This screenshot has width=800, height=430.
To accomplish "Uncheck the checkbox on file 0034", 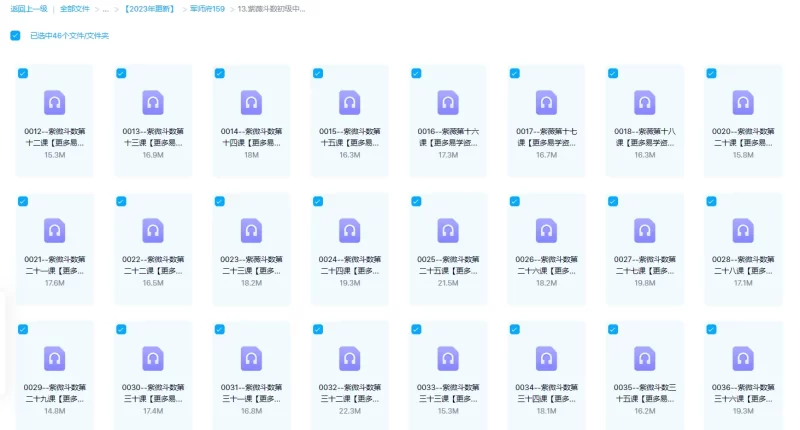I will click(x=513, y=329).
